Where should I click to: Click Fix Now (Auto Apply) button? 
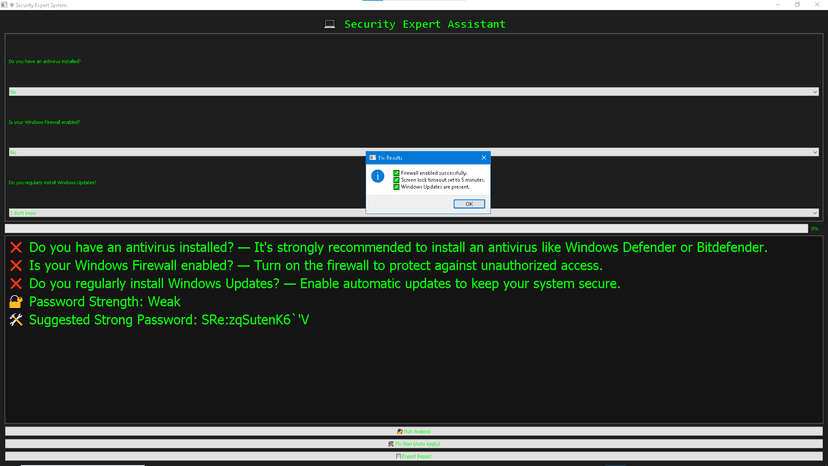click(x=413, y=444)
